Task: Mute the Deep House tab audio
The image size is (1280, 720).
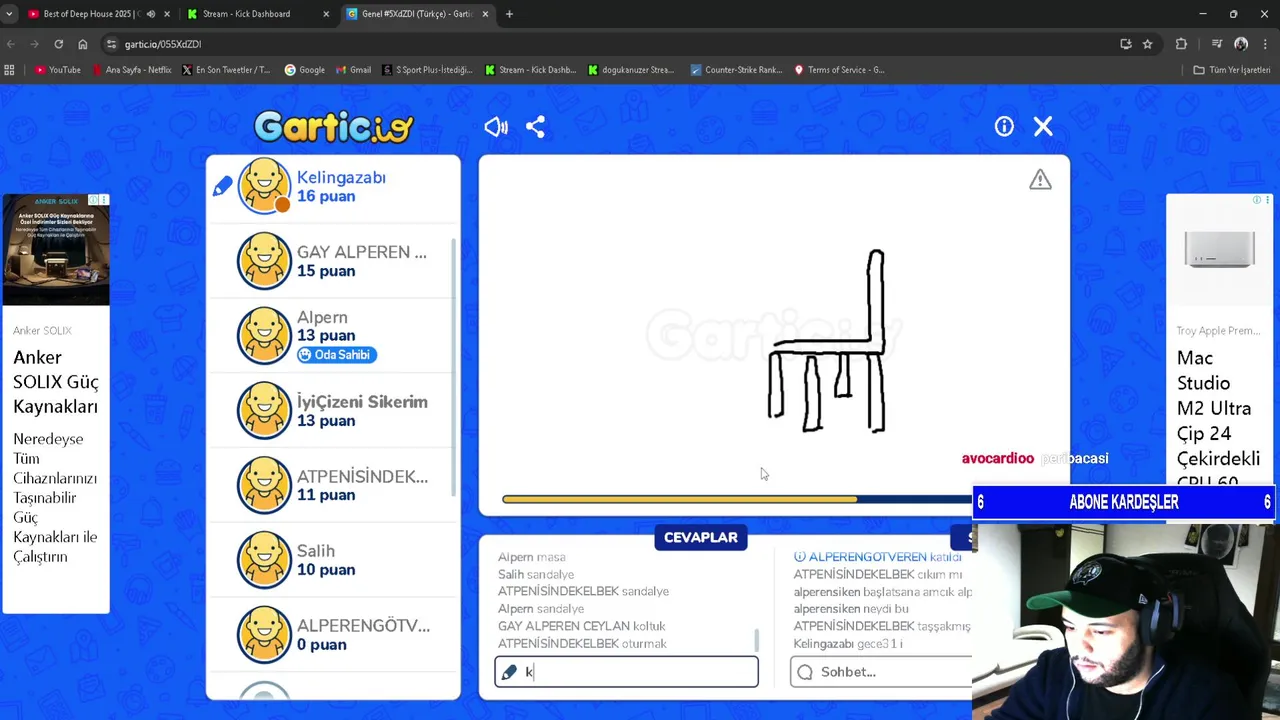Action: [151, 14]
